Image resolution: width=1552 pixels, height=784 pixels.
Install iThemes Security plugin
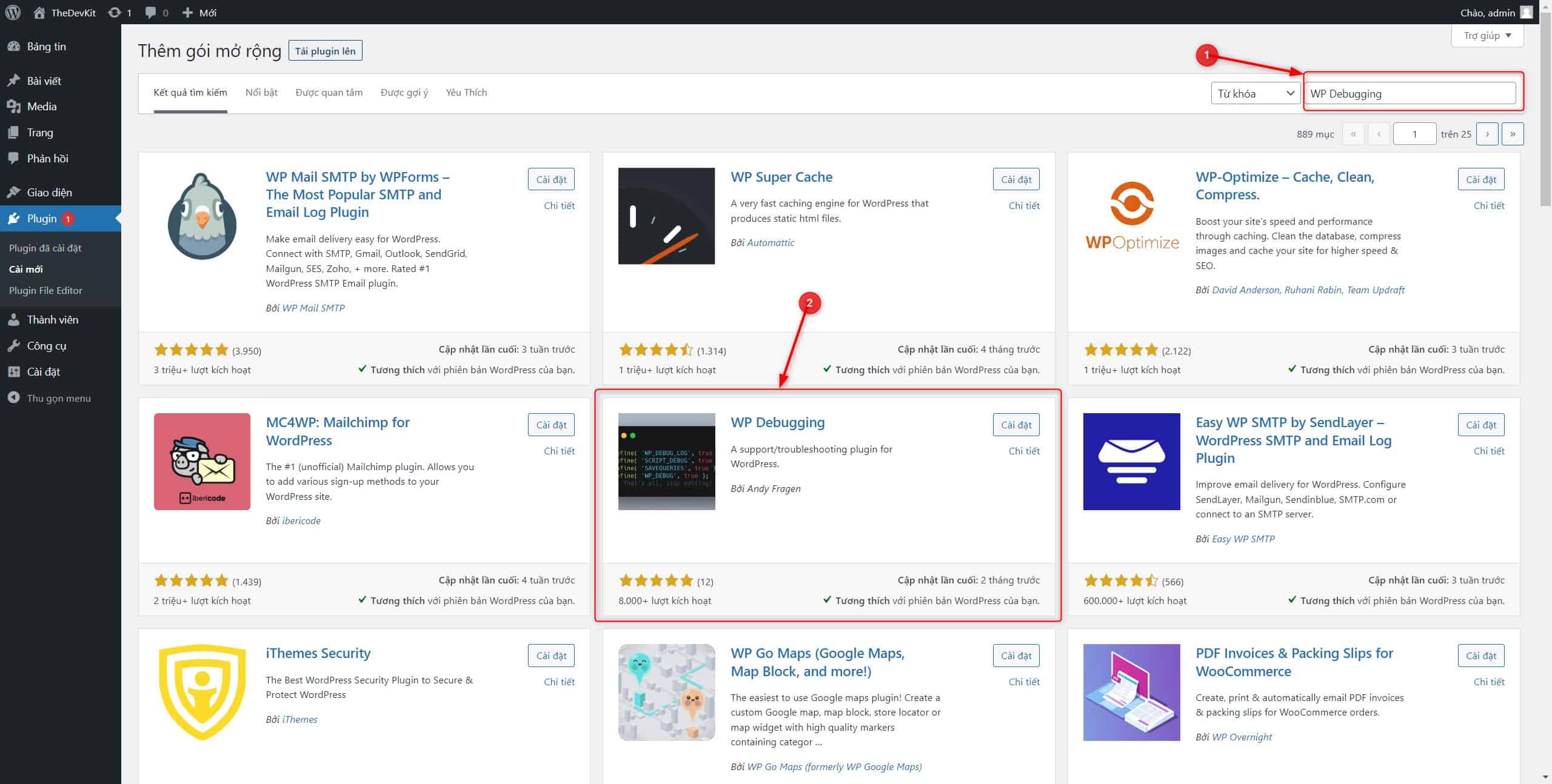[551, 656]
